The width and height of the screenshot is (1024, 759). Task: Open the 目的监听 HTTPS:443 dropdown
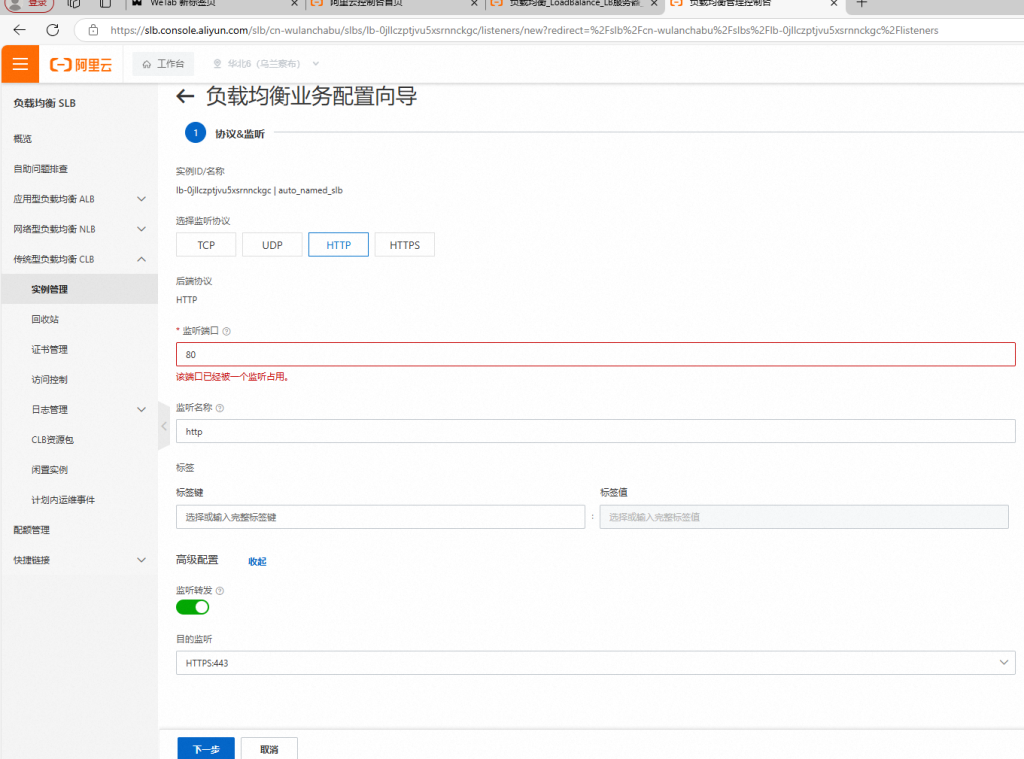click(595, 663)
